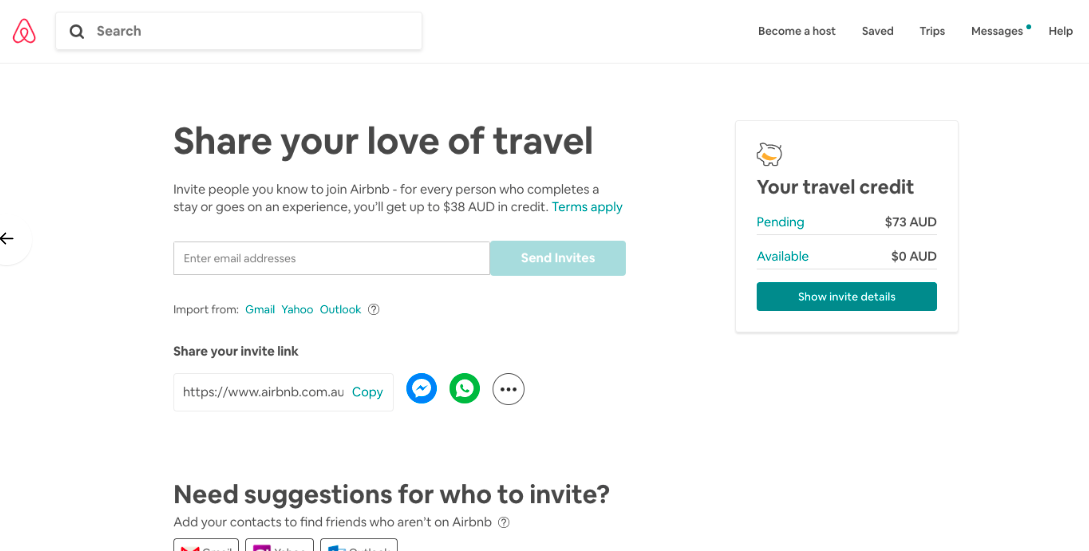Open the Terms apply link
Image resolution: width=1089 pixels, height=551 pixels.
(x=587, y=207)
